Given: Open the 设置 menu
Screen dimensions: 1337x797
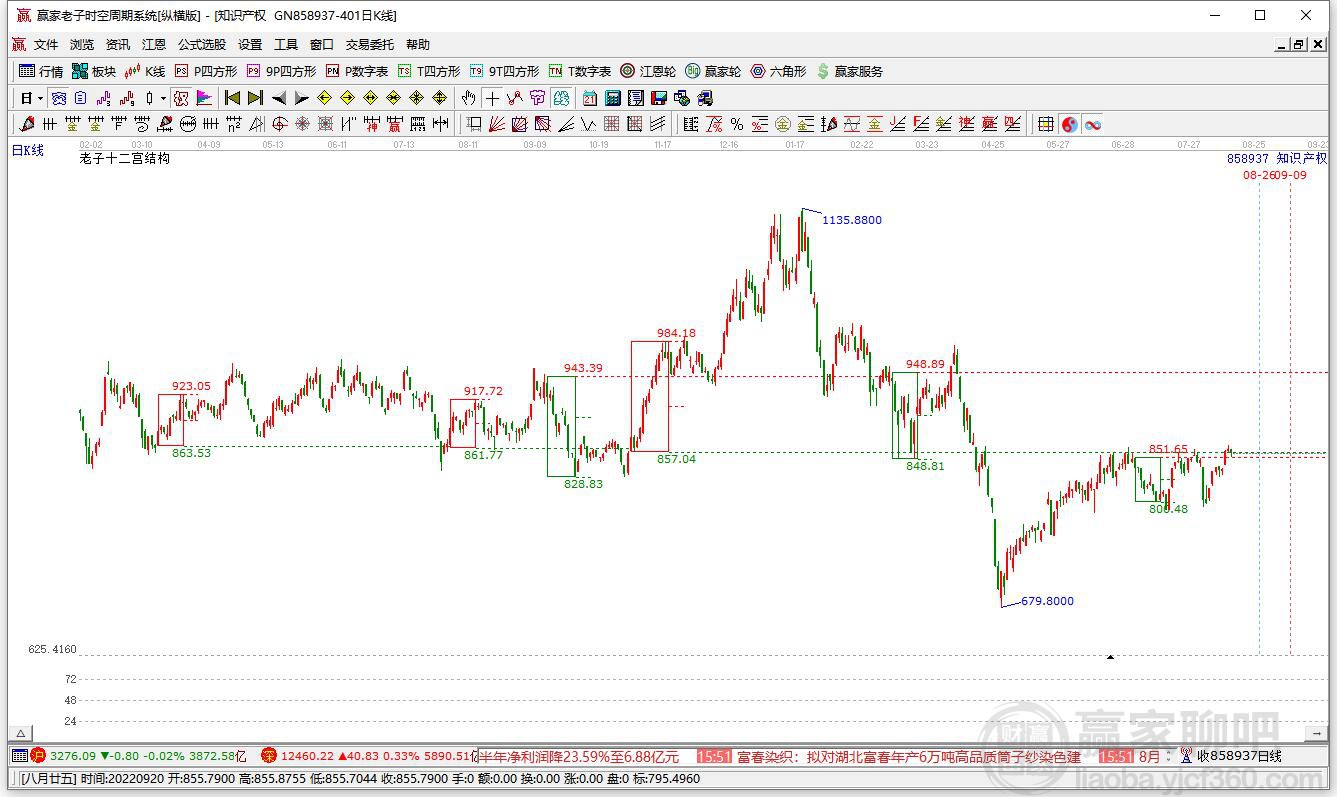Looking at the screenshot, I should pos(250,45).
